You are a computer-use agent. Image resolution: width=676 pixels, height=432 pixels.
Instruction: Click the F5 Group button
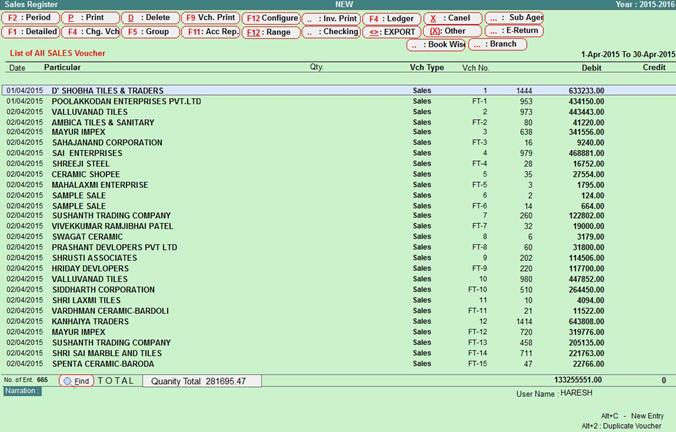[150, 32]
